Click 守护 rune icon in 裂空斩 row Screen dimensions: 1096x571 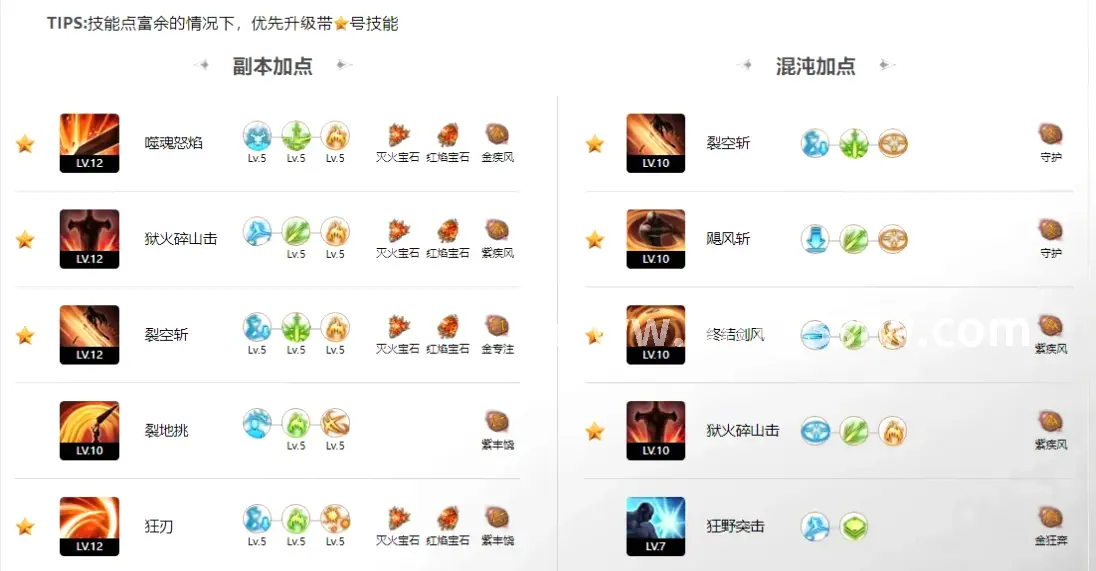pos(1051,134)
